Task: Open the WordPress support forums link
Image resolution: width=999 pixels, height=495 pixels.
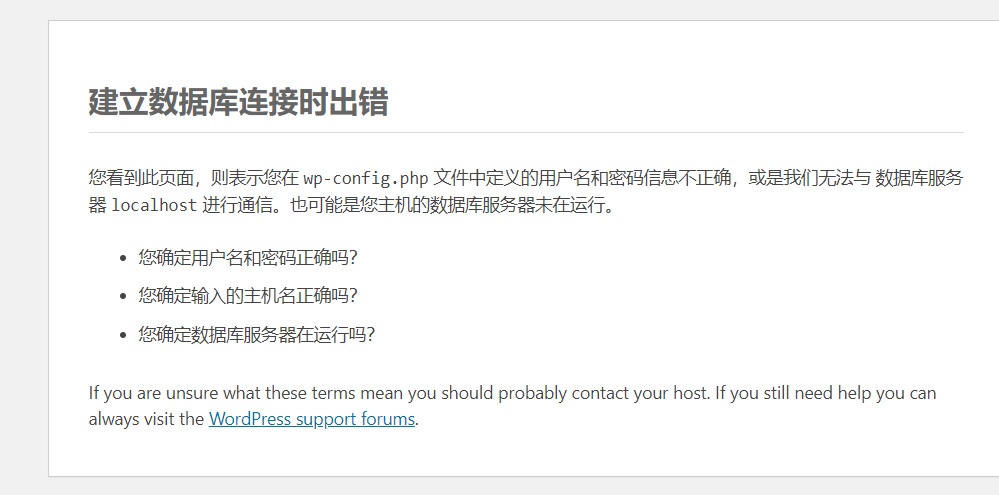Action: 312,419
